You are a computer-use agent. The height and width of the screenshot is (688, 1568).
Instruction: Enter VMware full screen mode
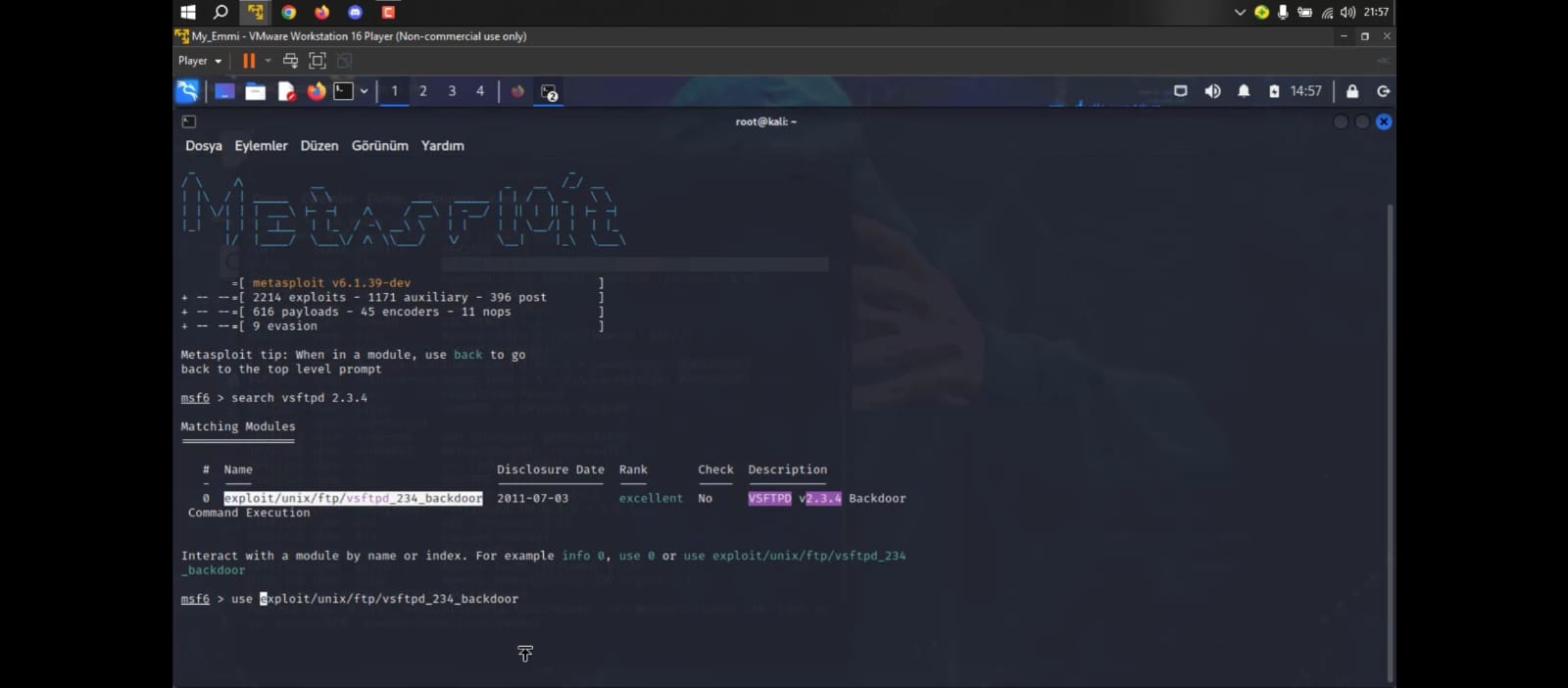point(318,61)
